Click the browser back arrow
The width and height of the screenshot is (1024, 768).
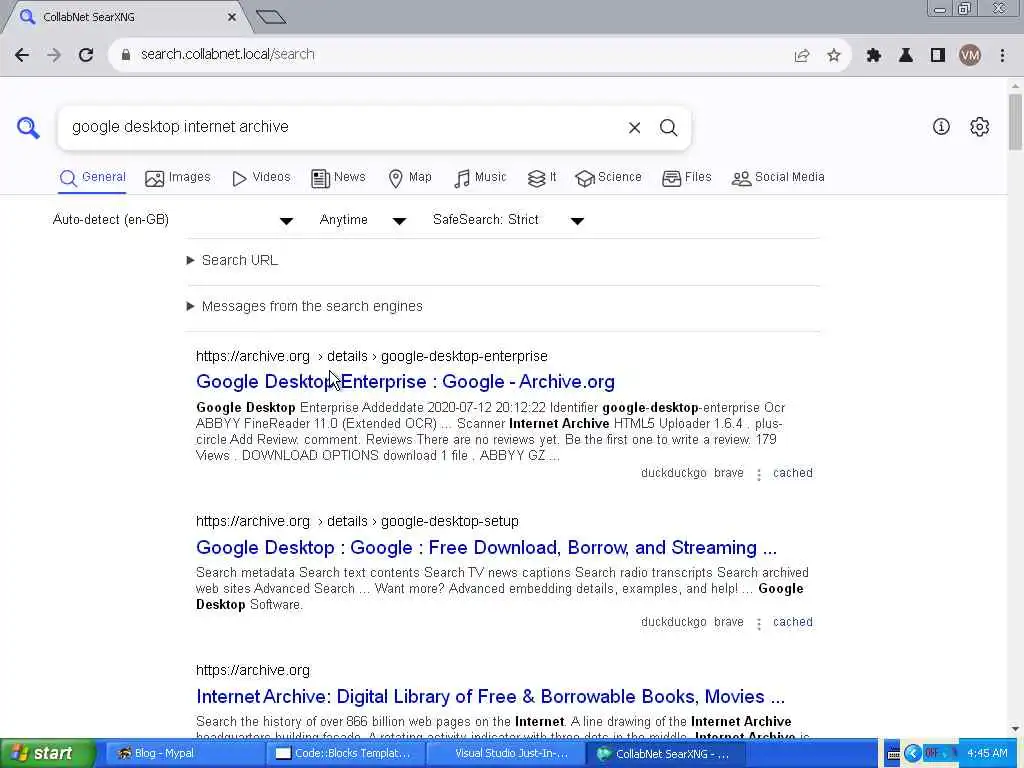pyautogui.click(x=22, y=55)
